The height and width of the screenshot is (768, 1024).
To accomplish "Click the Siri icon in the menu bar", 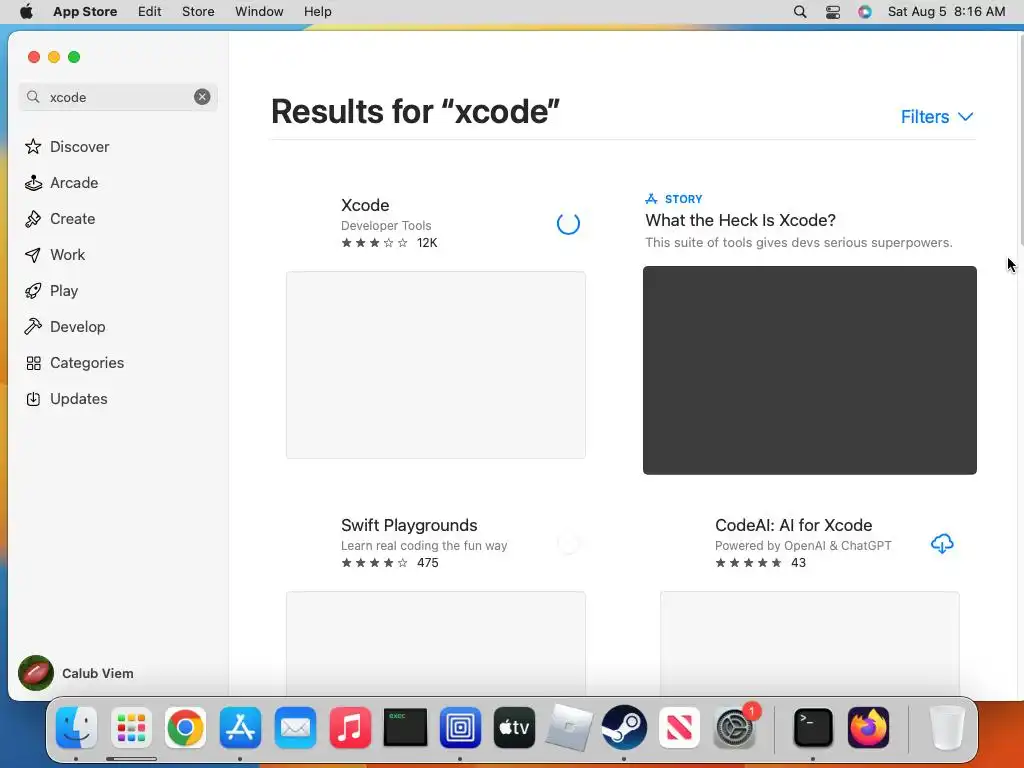I will (865, 12).
